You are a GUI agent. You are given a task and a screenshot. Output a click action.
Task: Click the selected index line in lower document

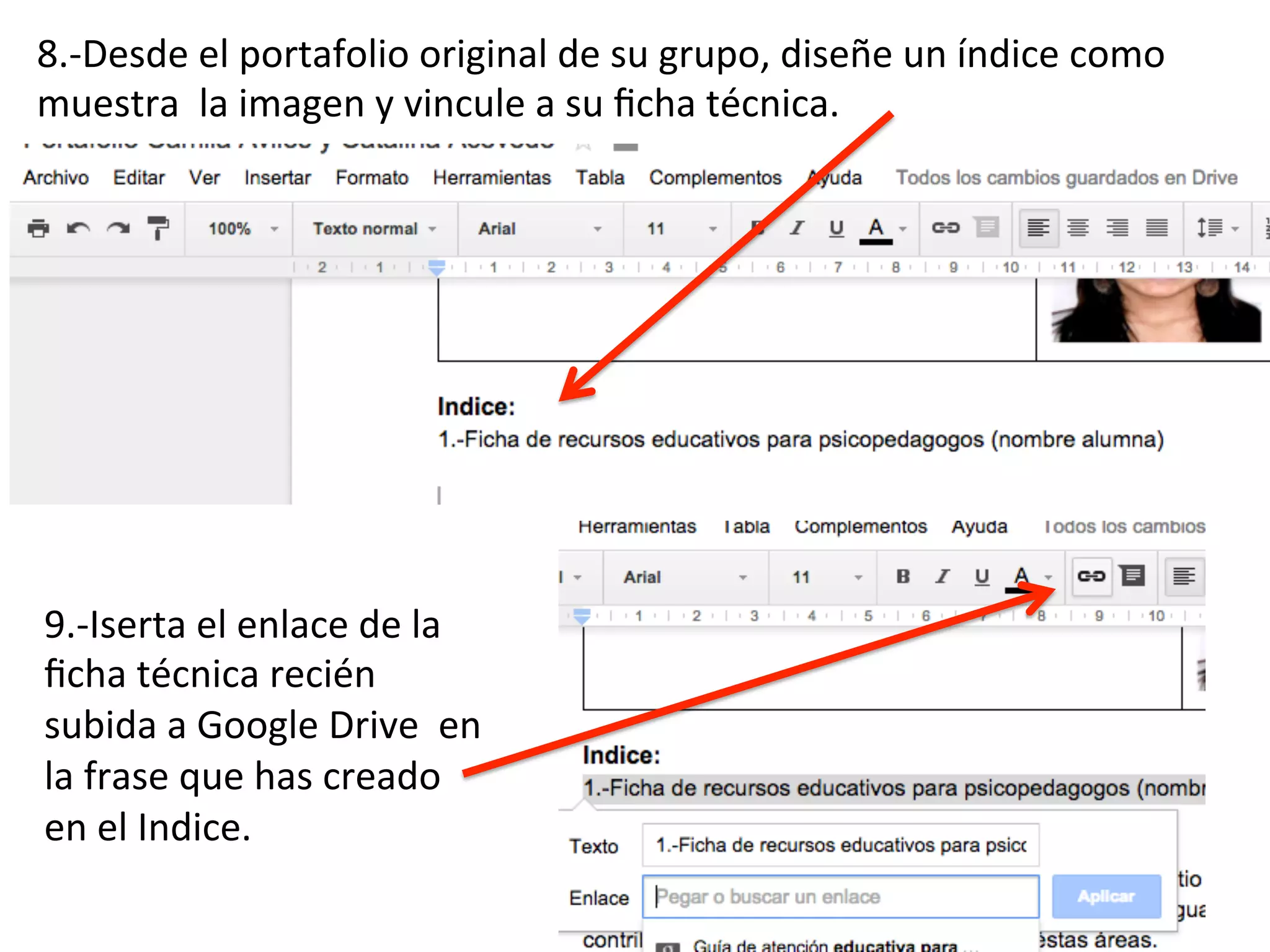[x=894, y=788]
